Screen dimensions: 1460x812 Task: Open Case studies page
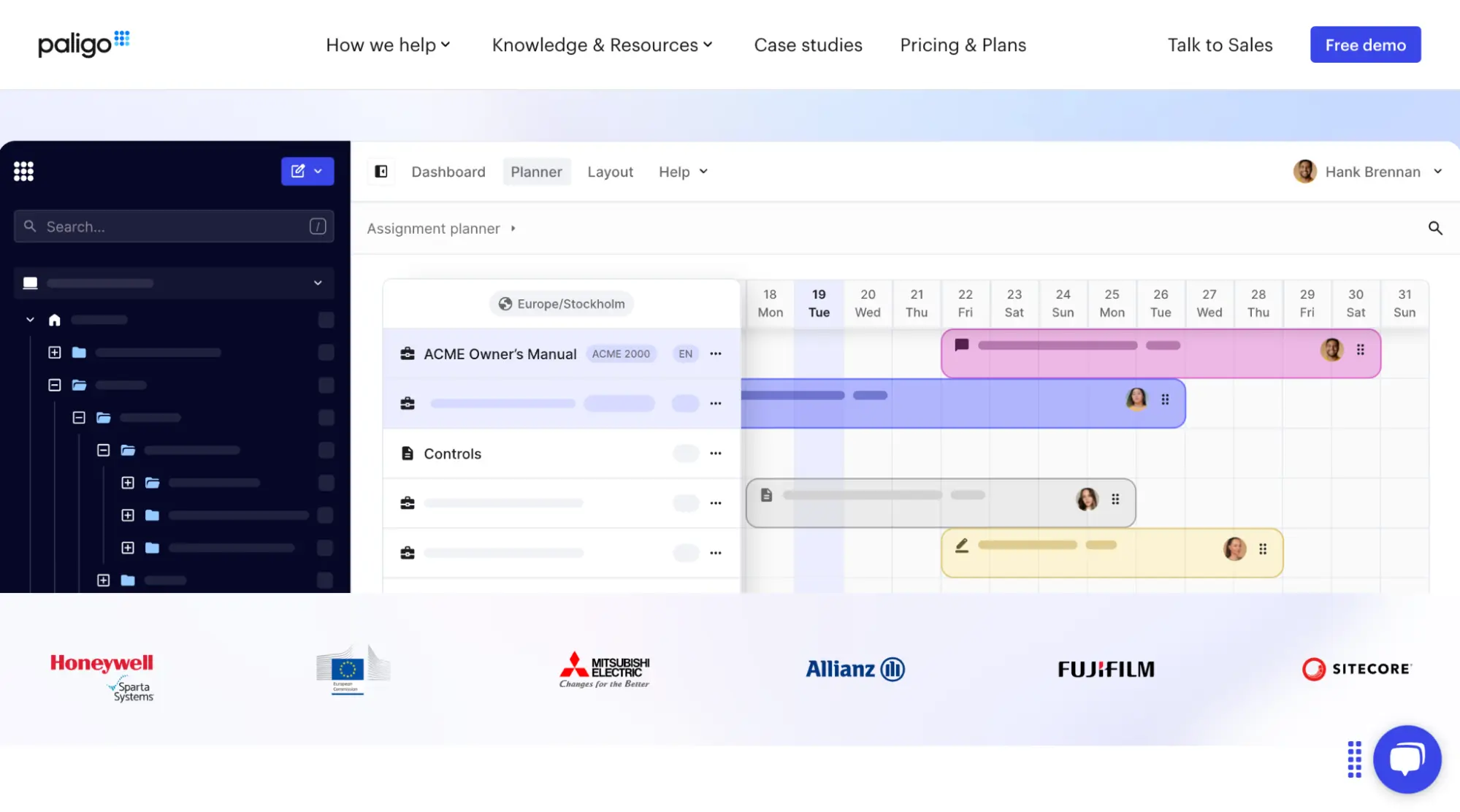pyautogui.click(x=809, y=45)
